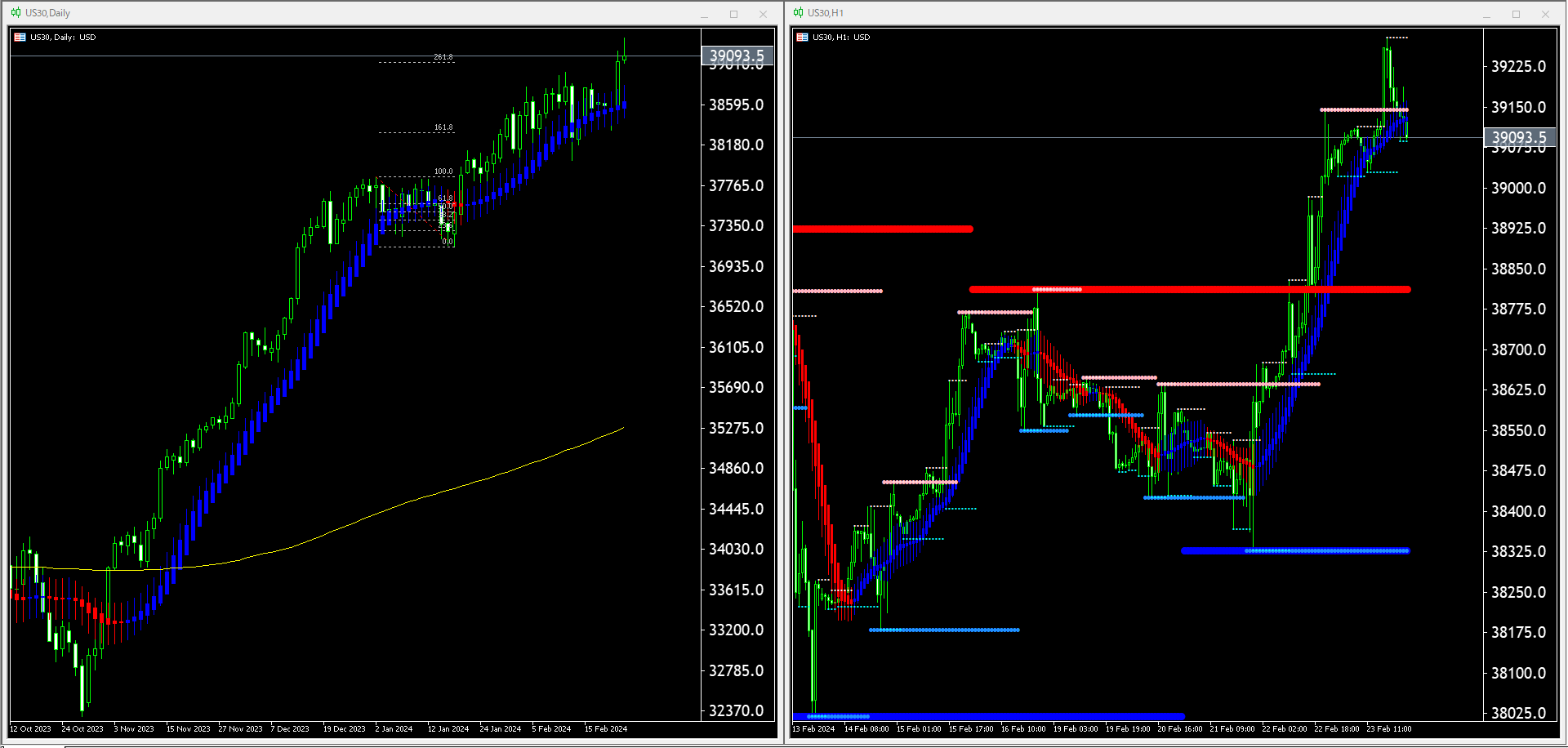The image size is (1568, 748).
Task: Click the 38700.0 price on H1 axis
Action: click(x=1519, y=350)
